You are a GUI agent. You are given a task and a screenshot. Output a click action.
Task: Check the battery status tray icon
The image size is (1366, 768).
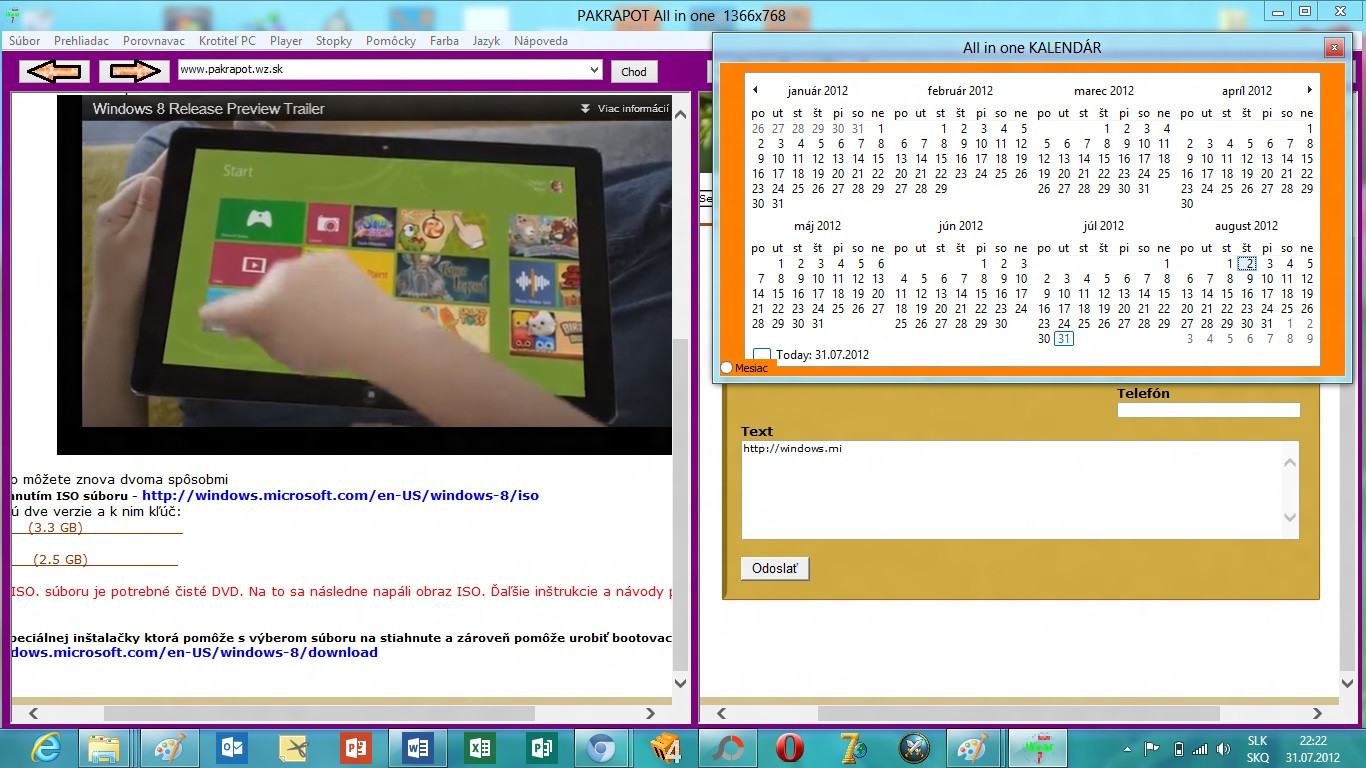1177,749
